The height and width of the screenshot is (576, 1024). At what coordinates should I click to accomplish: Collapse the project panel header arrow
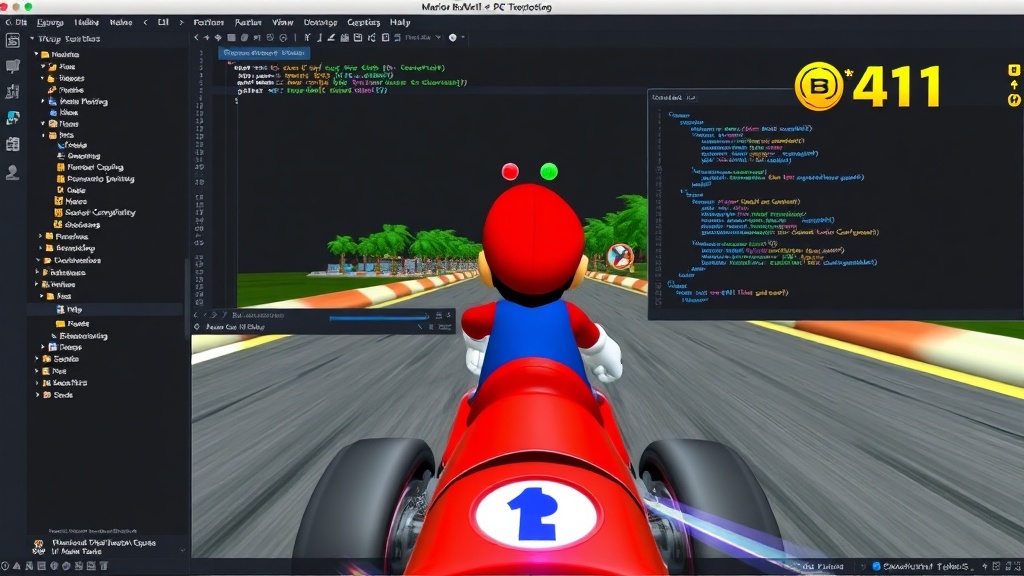tap(32, 39)
